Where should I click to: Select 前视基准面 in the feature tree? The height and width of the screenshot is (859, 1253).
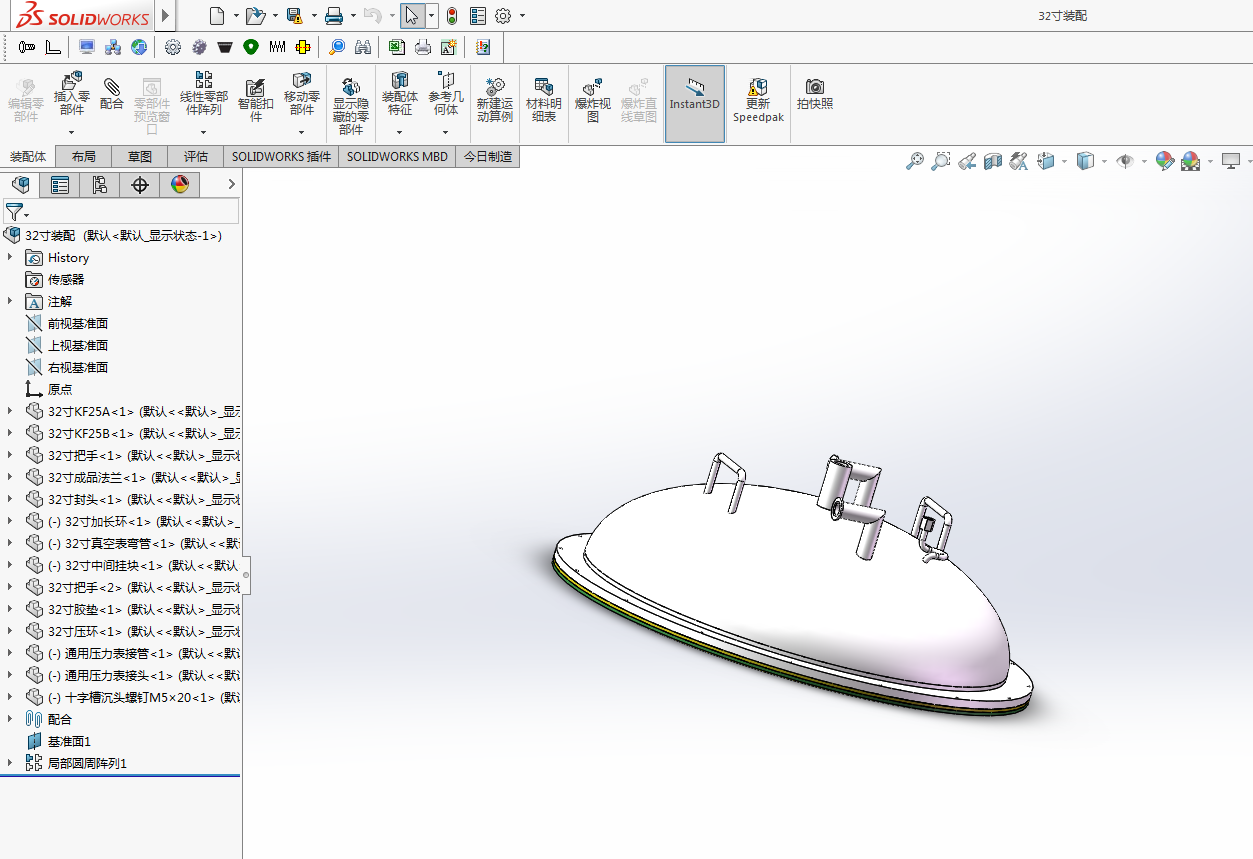point(77,323)
